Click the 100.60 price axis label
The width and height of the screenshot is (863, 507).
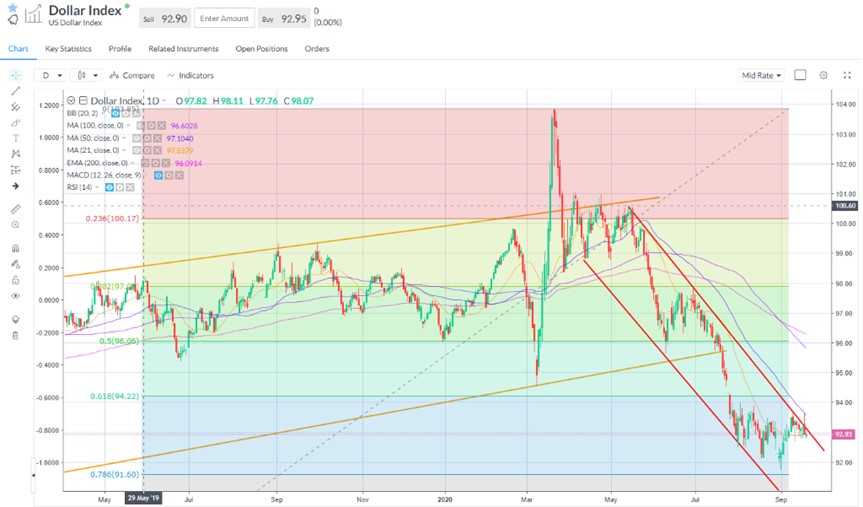(x=845, y=205)
